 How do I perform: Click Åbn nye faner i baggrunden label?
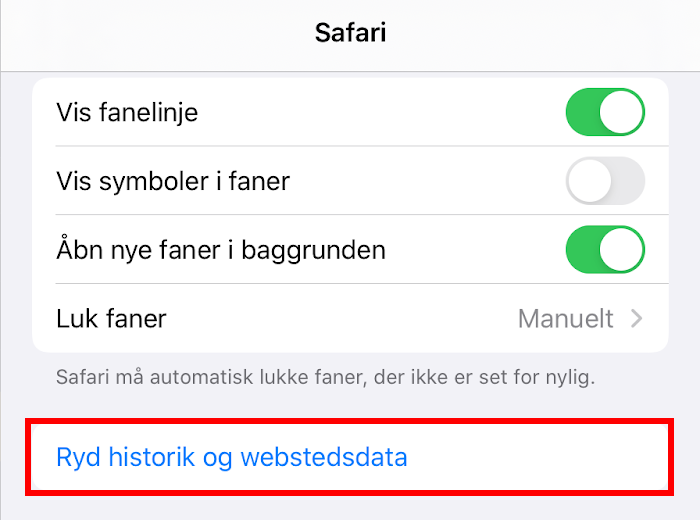click(x=221, y=249)
